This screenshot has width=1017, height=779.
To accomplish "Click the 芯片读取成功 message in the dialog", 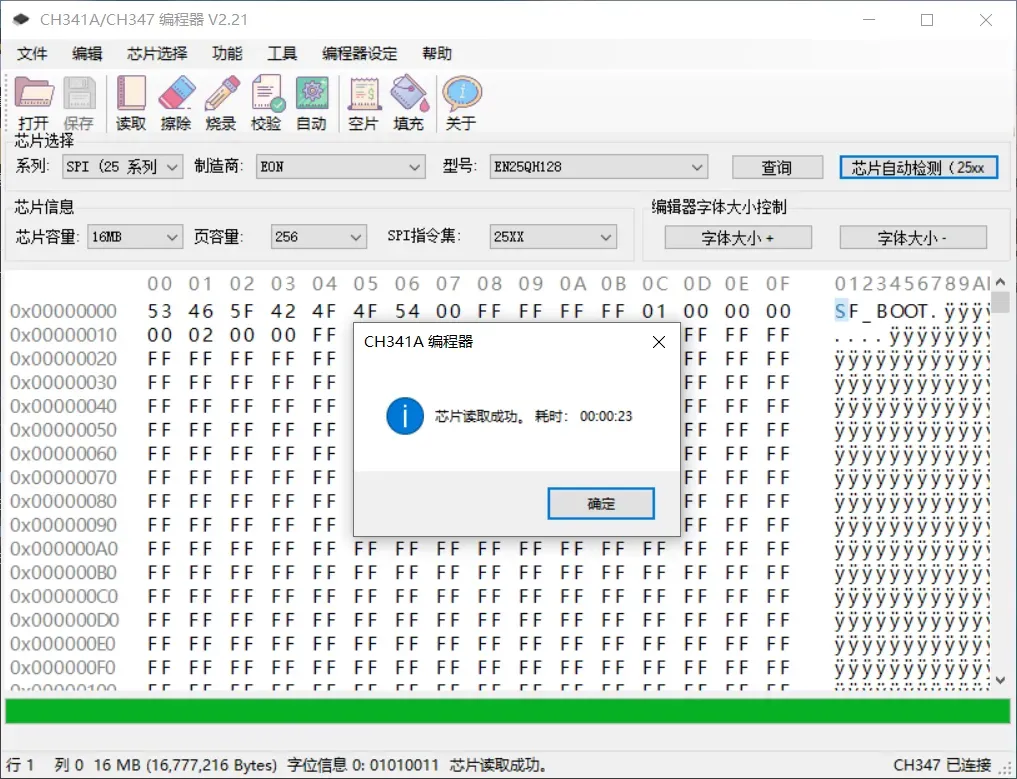I will click(480, 416).
